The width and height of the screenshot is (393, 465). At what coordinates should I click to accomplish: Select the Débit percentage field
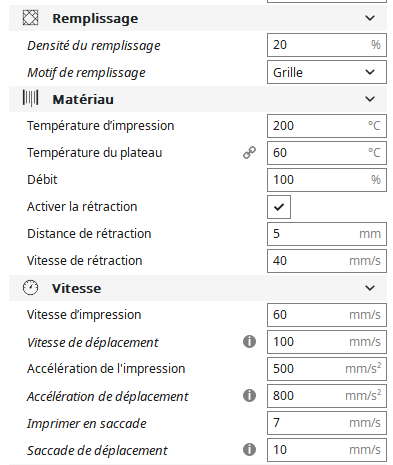pos(327,180)
